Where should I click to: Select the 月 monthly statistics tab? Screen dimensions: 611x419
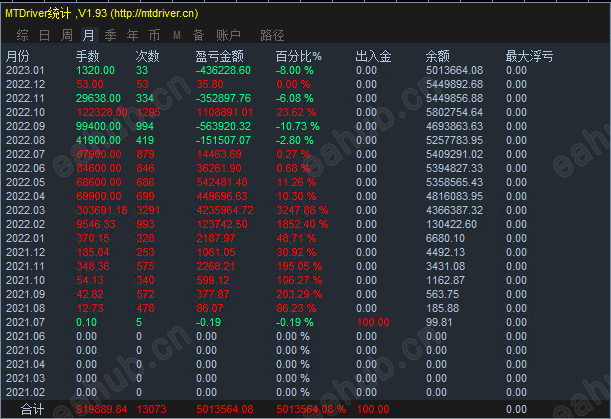pos(89,35)
